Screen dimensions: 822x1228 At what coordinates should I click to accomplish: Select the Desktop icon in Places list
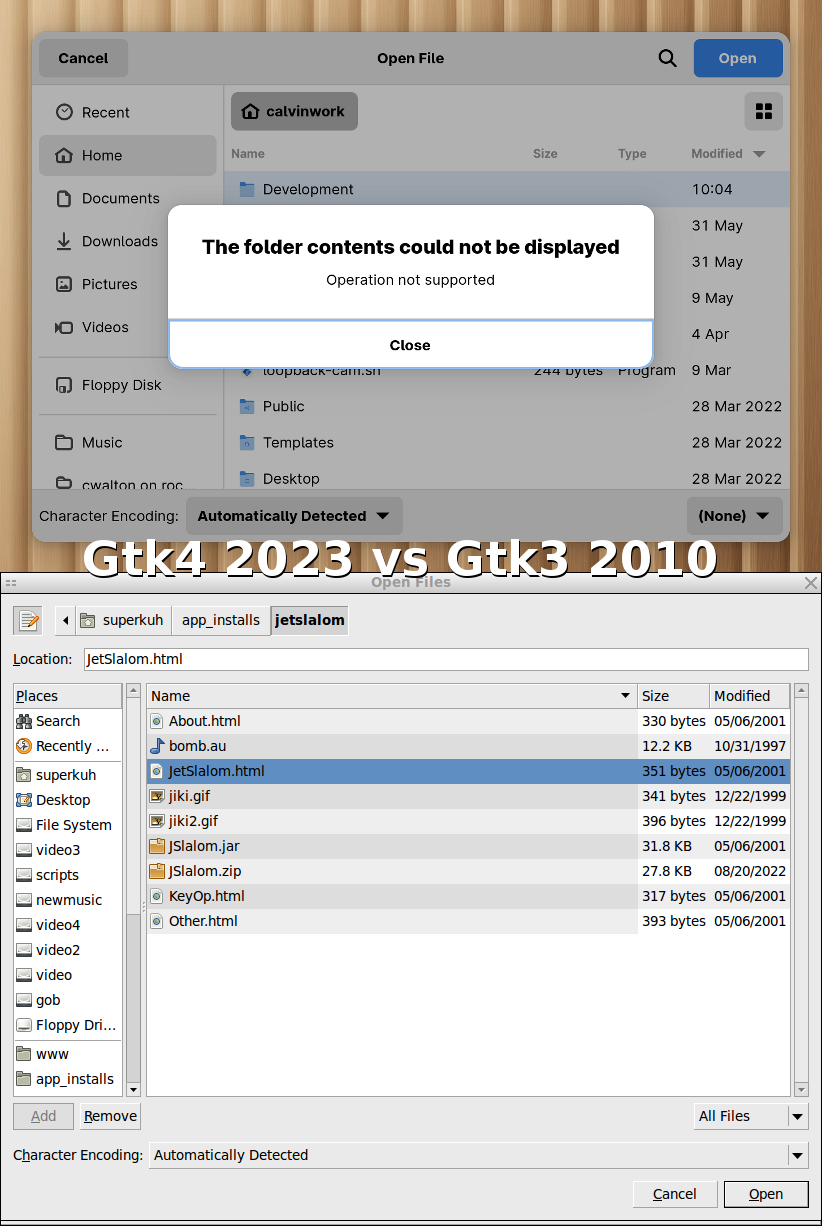[x=24, y=800]
